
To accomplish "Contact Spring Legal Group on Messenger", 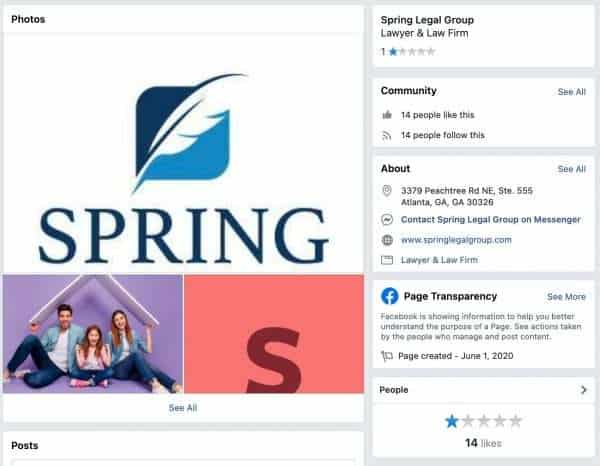I will pos(491,220).
